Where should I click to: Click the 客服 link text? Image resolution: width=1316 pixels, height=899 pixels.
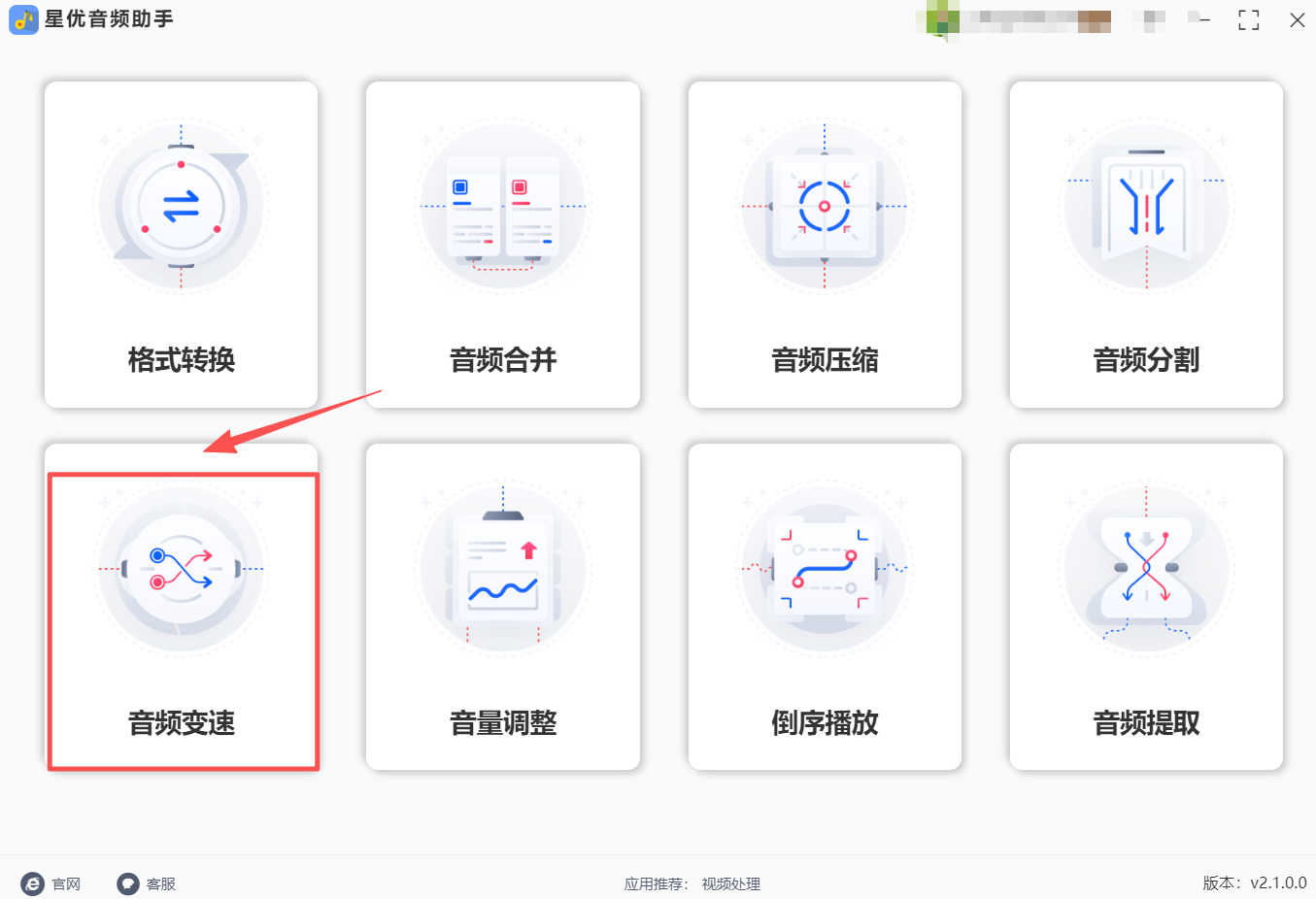[x=161, y=884]
